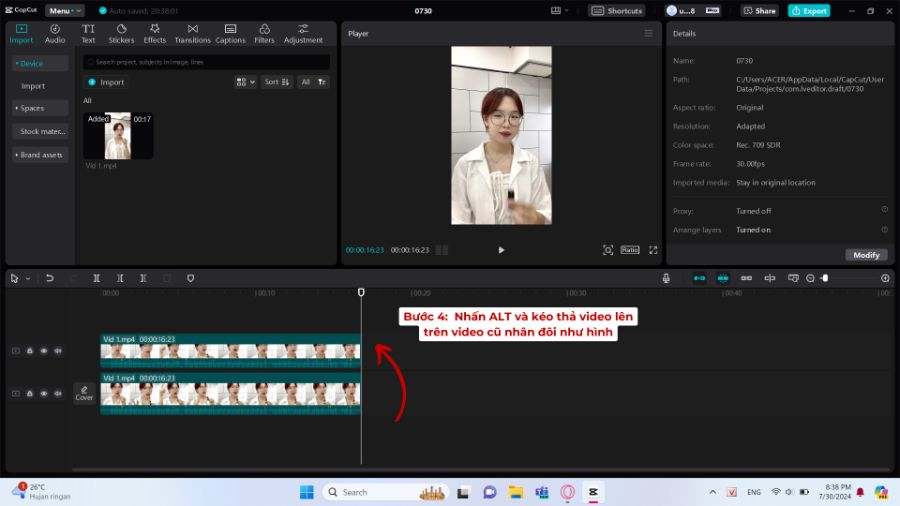Click the Share button
Image resolution: width=900 pixels, height=506 pixels.
tap(759, 10)
